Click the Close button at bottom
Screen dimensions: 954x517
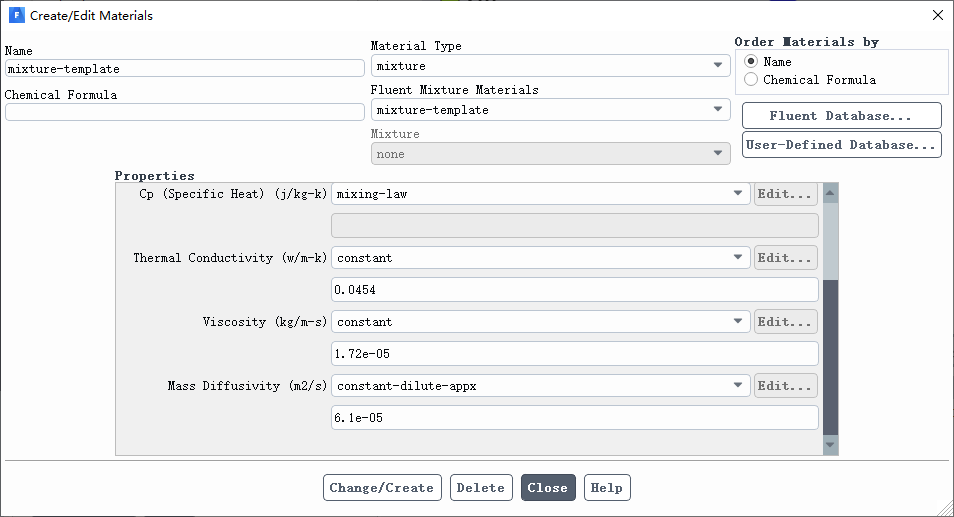(x=548, y=488)
